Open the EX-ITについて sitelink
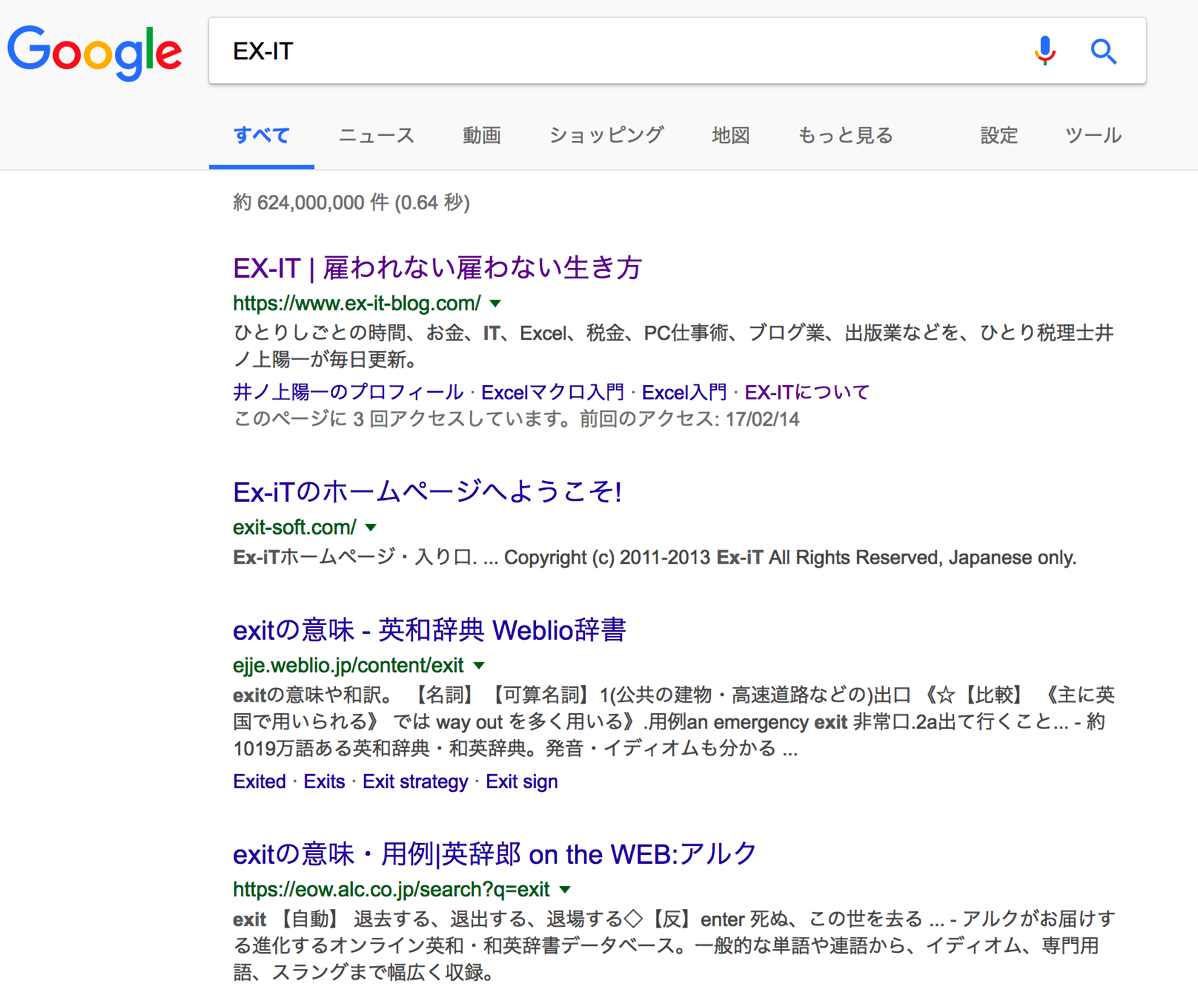 click(x=807, y=392)
